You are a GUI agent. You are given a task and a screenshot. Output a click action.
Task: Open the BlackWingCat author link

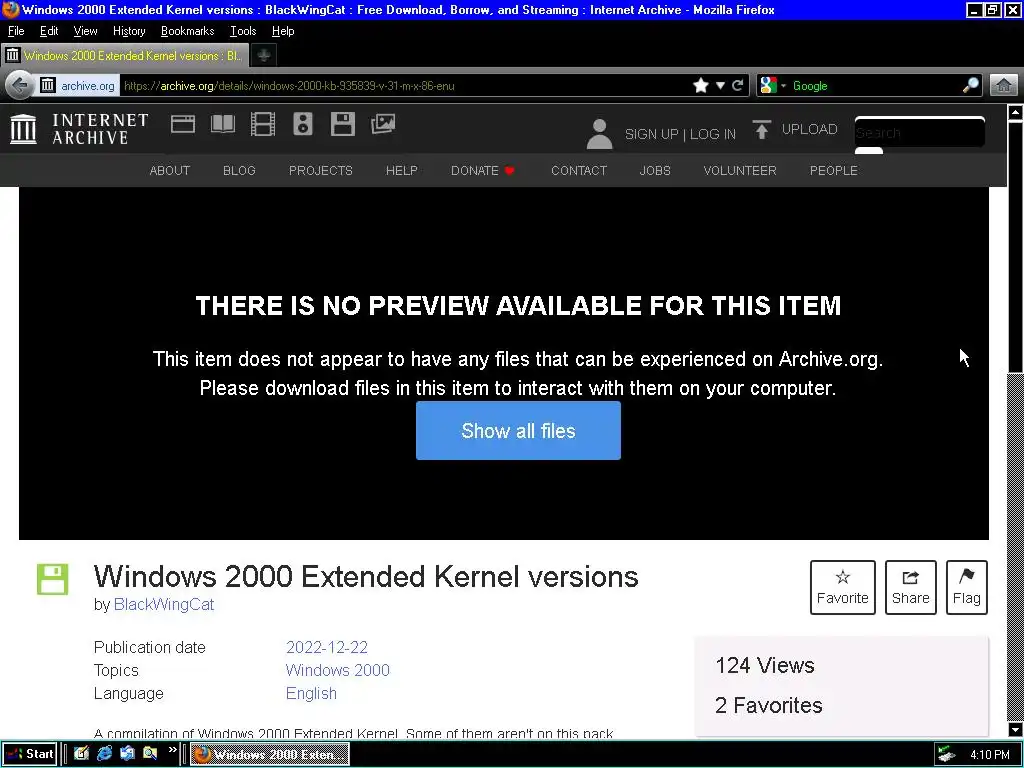[164, 604]
